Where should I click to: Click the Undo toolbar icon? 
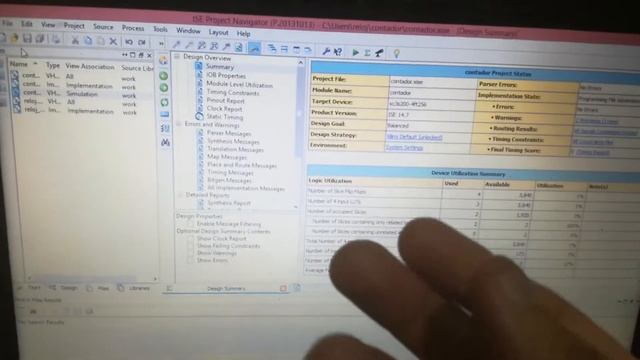129,42
